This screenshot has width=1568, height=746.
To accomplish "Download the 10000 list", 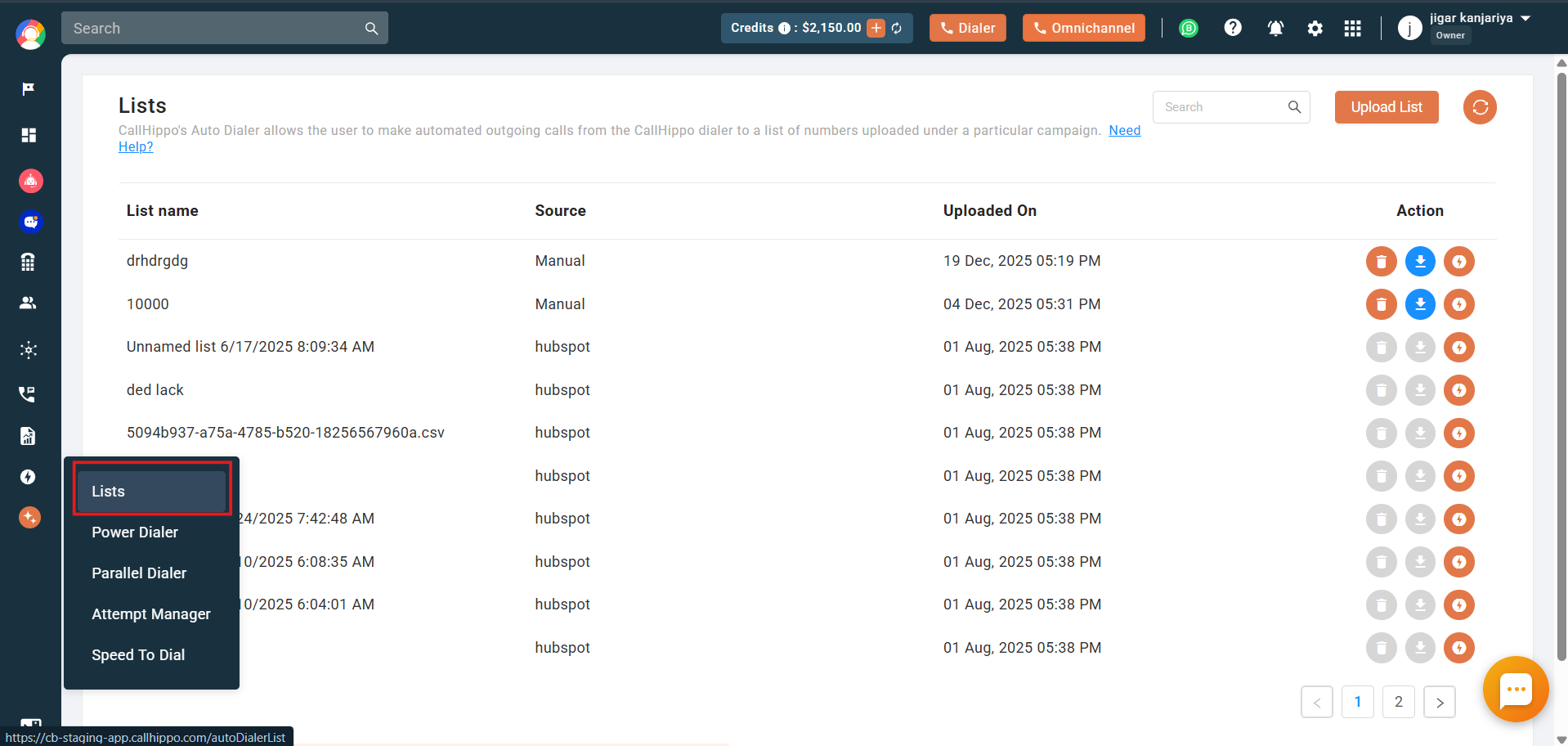I will [x=1420, y=304].
